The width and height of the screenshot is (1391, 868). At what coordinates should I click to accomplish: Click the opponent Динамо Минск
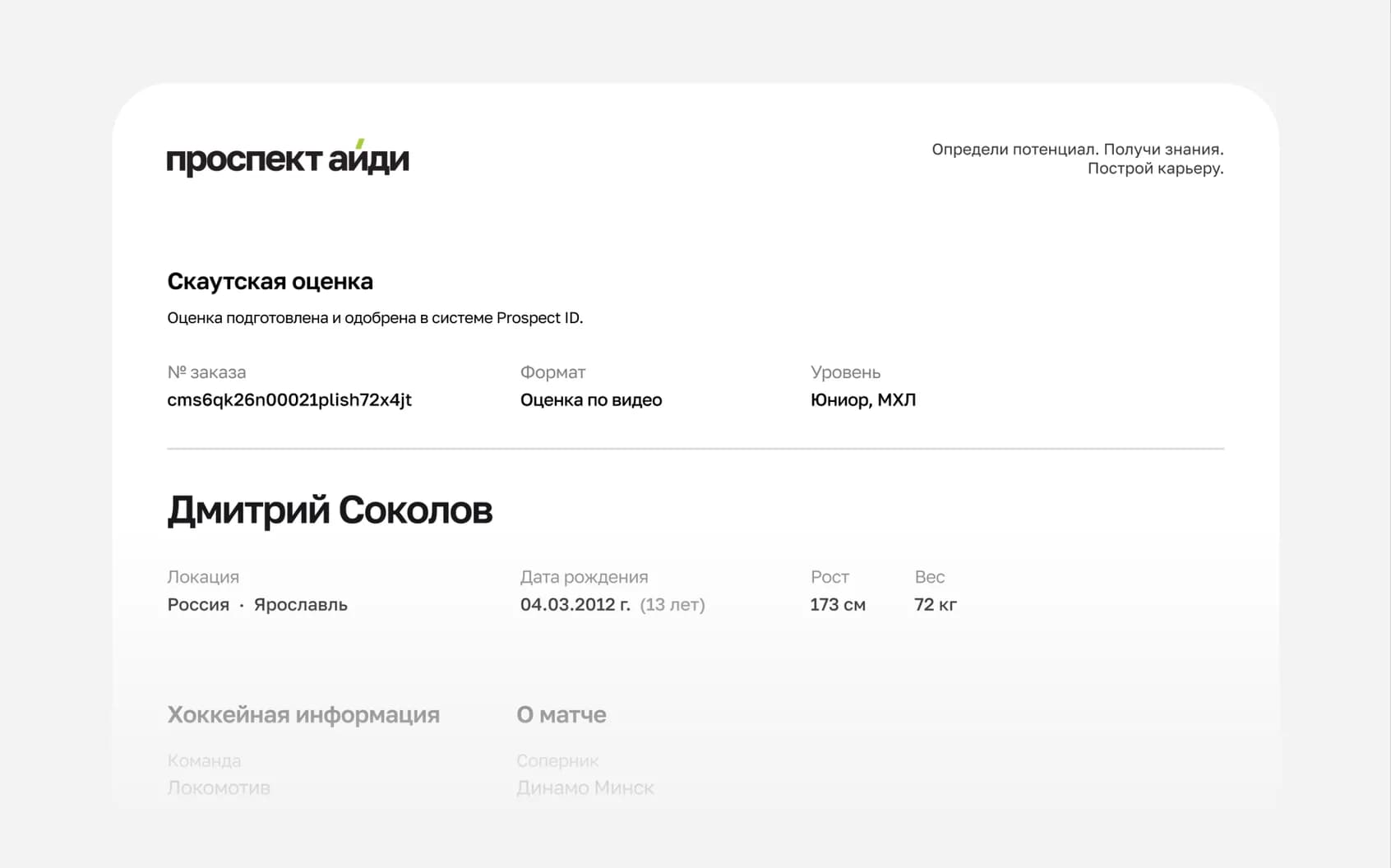click(x=585, y=788)
